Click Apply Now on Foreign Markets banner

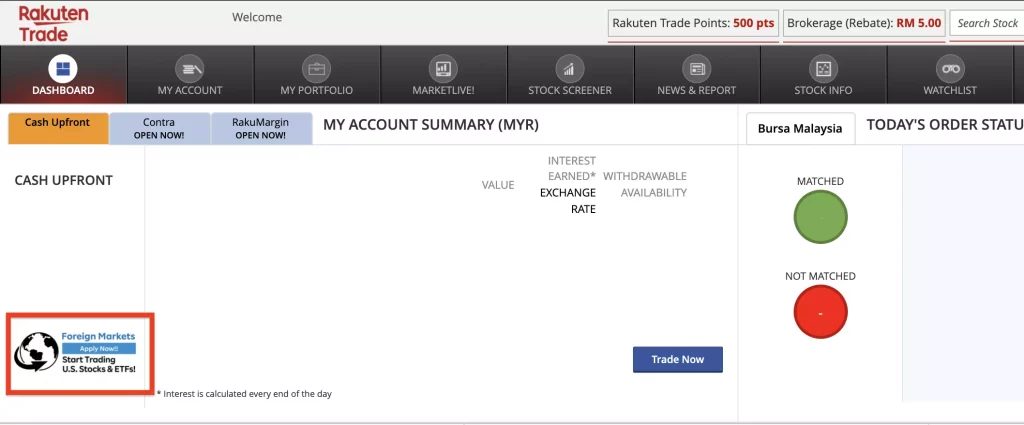tap(99, 349)
